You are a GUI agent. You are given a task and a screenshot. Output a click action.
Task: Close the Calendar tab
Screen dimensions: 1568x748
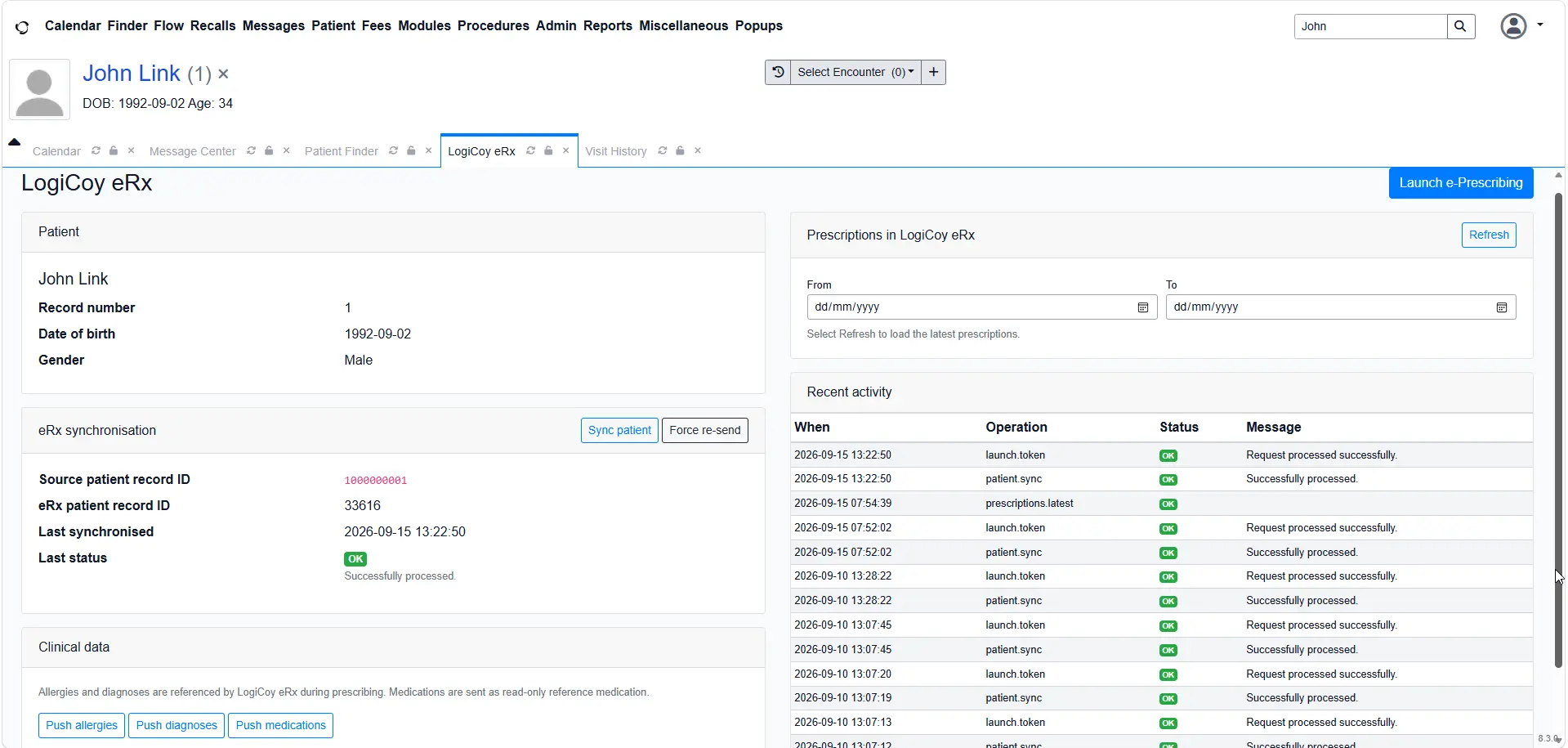[131, 150]
